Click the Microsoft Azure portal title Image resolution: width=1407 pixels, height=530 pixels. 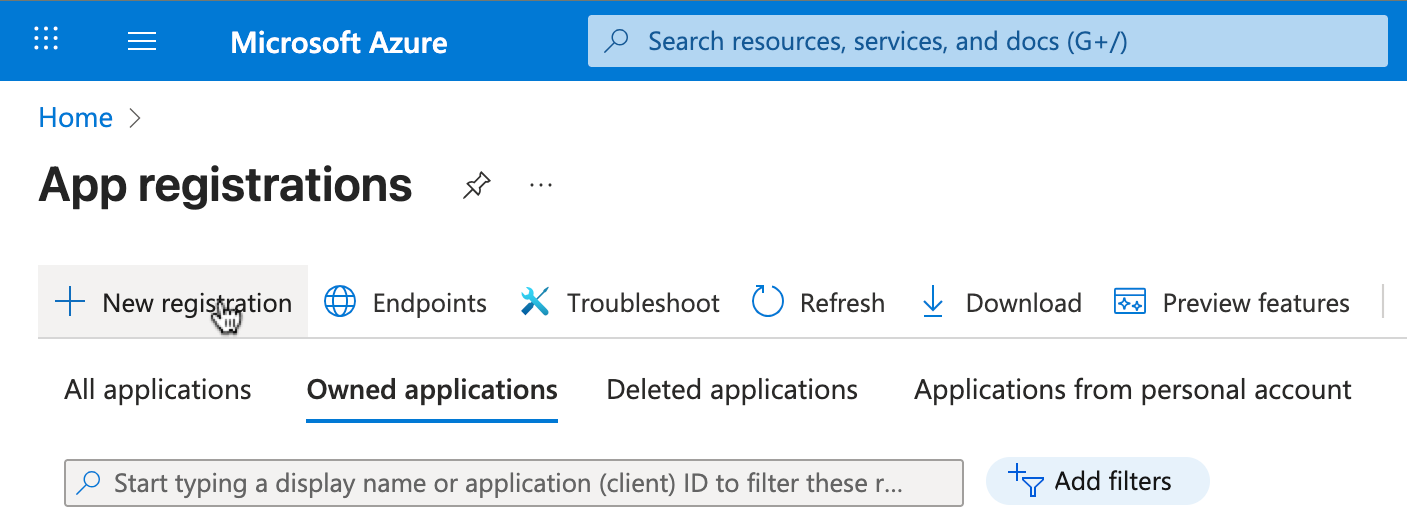click(x=339, y=42)
